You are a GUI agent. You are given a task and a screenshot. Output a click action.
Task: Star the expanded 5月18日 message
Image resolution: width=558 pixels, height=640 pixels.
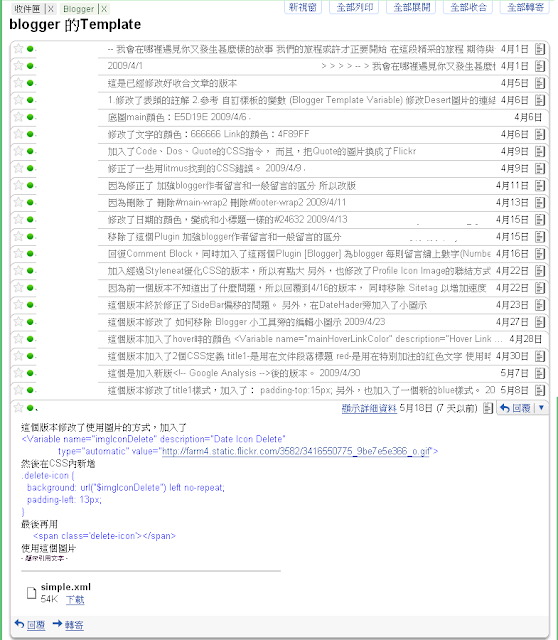click(18, 407)
